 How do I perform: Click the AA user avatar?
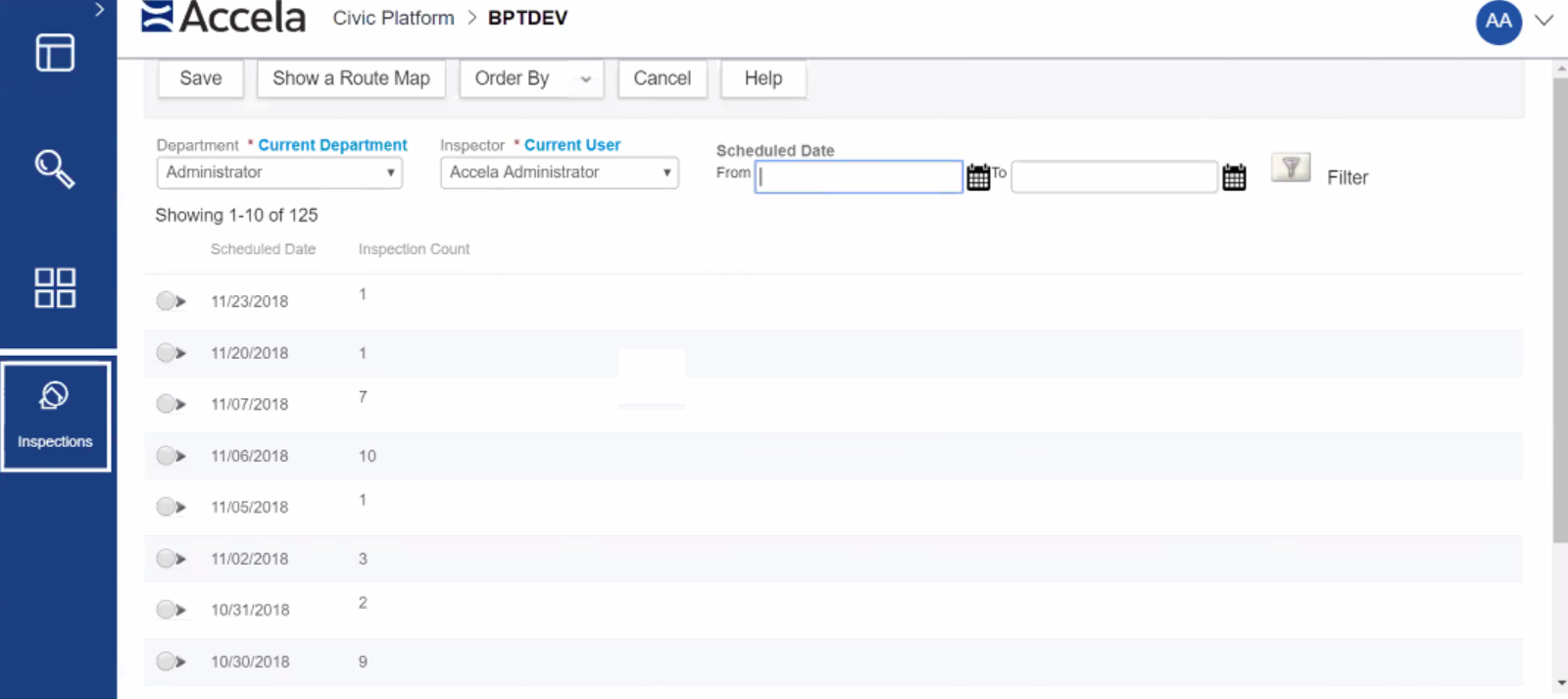click(x=1497, y=22)
